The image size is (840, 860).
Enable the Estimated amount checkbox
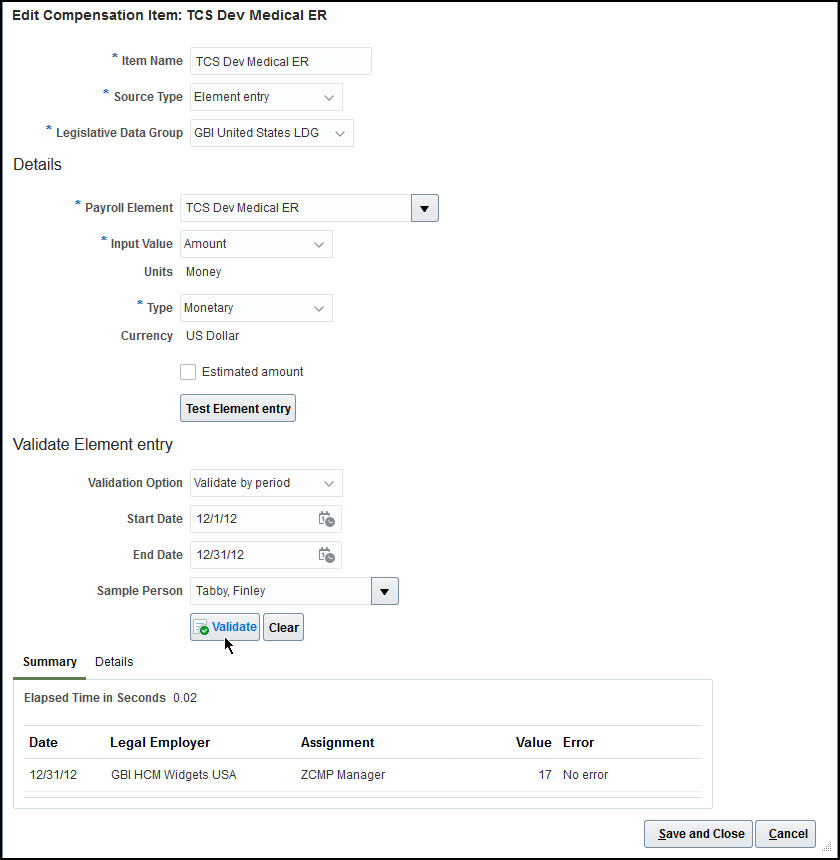(x=188, y=372)
